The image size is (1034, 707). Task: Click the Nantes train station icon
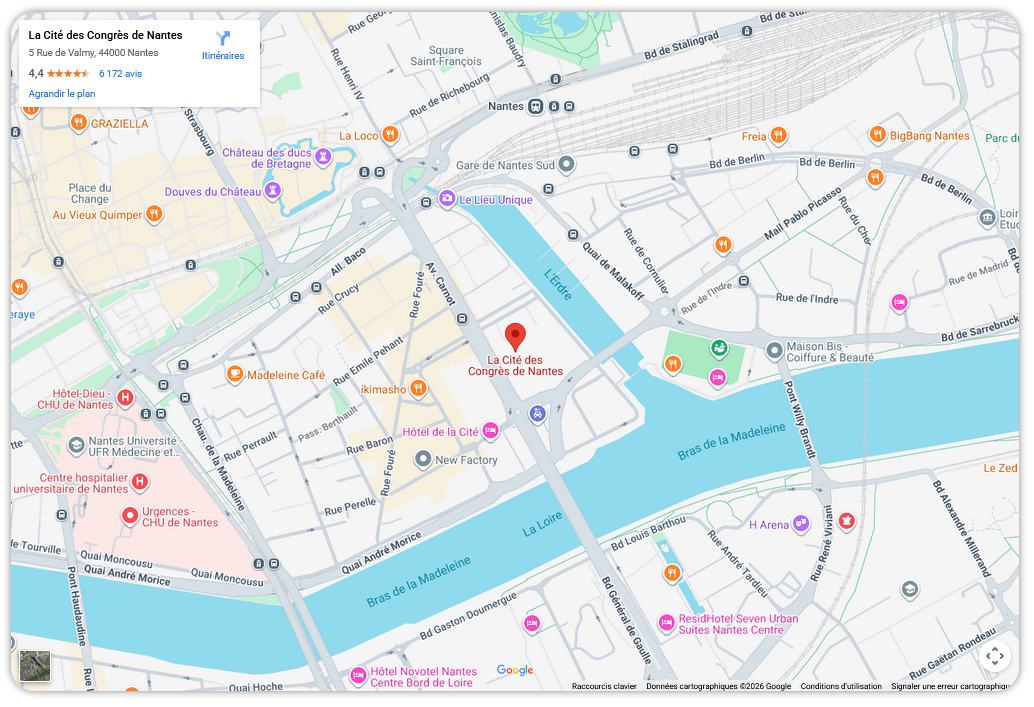click(x=535, y=106)
